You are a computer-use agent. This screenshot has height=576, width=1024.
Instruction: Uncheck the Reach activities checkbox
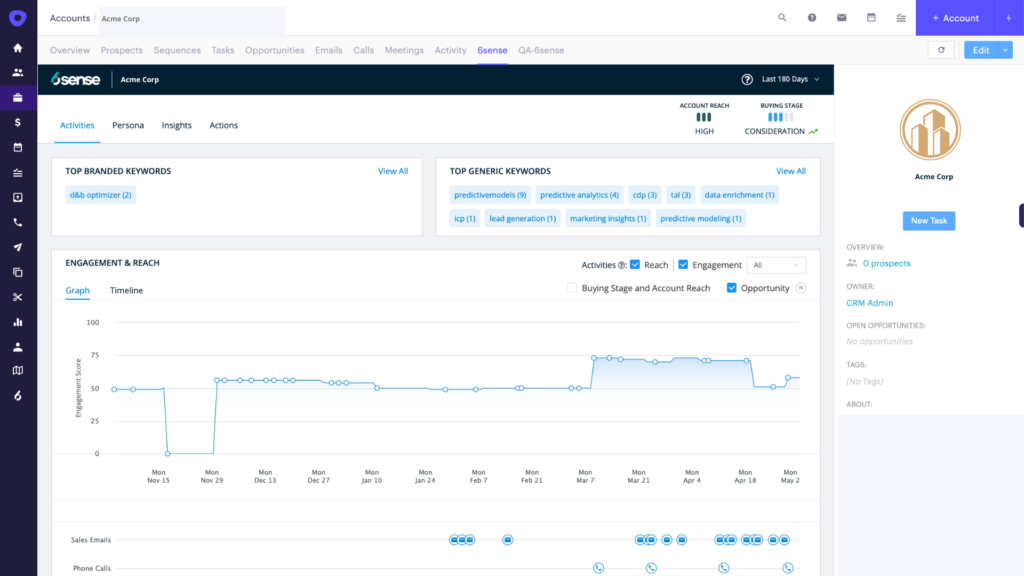(635, 264)
